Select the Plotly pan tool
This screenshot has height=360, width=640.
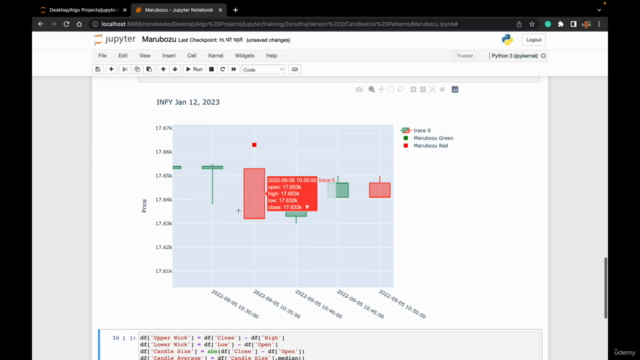(381, 89)
